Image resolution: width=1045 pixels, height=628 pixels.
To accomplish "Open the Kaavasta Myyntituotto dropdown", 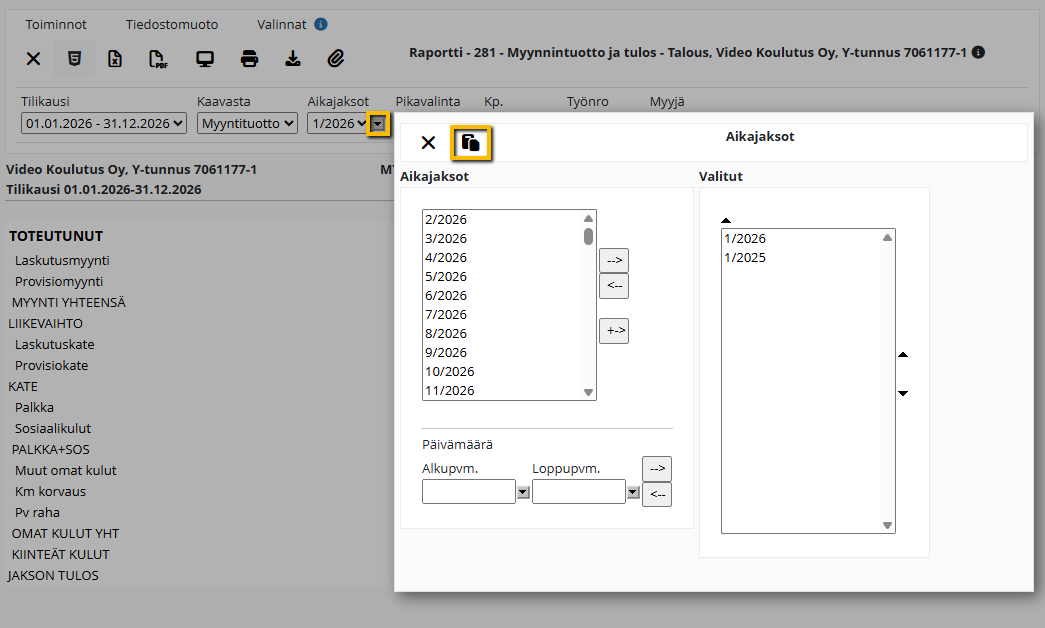I will (247, 123).
